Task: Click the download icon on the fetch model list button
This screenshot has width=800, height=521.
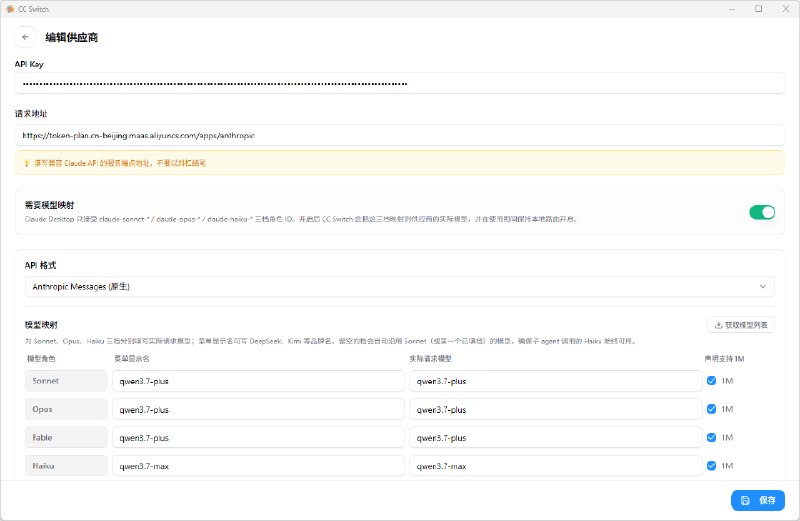Action: [x=718, y=325]
